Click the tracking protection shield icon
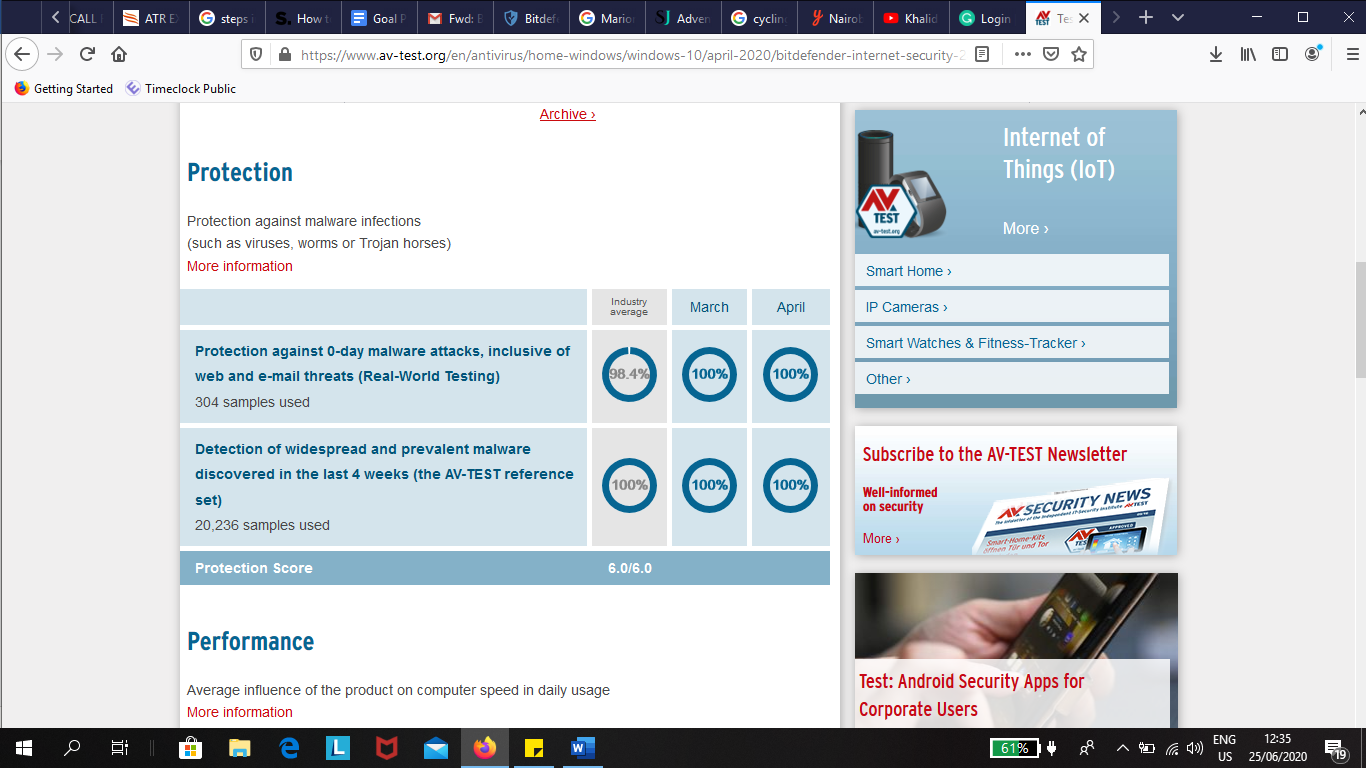 tap(256, 55)
